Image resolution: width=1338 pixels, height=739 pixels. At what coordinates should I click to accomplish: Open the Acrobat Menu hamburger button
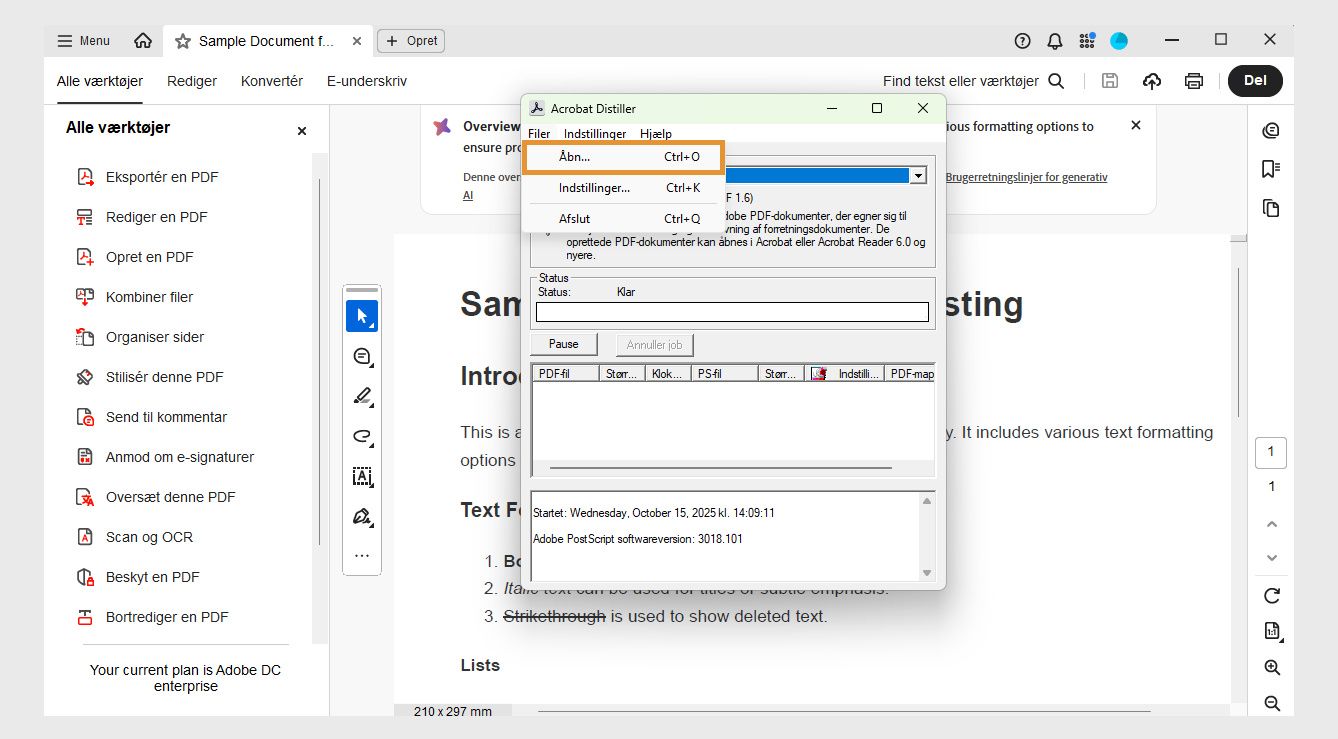point(84,41)
